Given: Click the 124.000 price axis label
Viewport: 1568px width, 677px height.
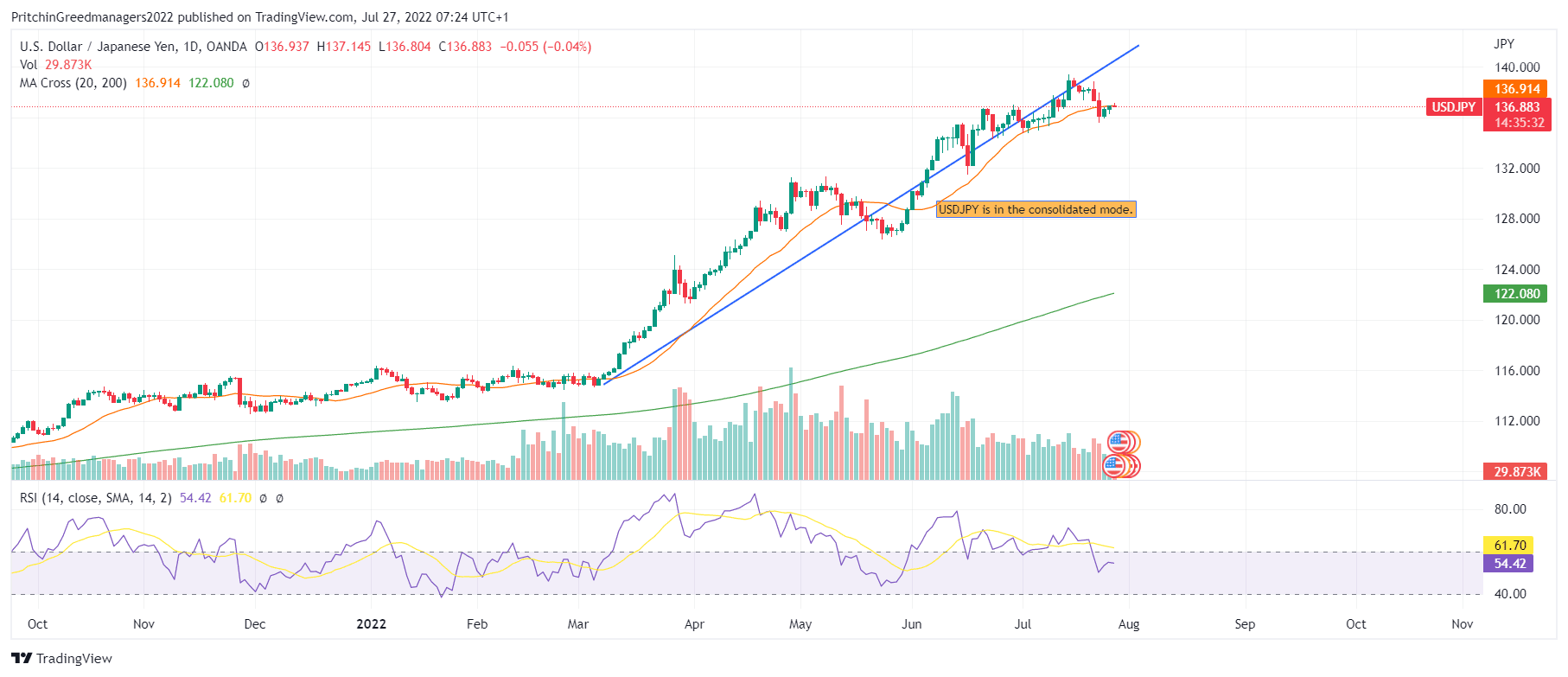Looking at the screenshot, I should coord(1517,270).
